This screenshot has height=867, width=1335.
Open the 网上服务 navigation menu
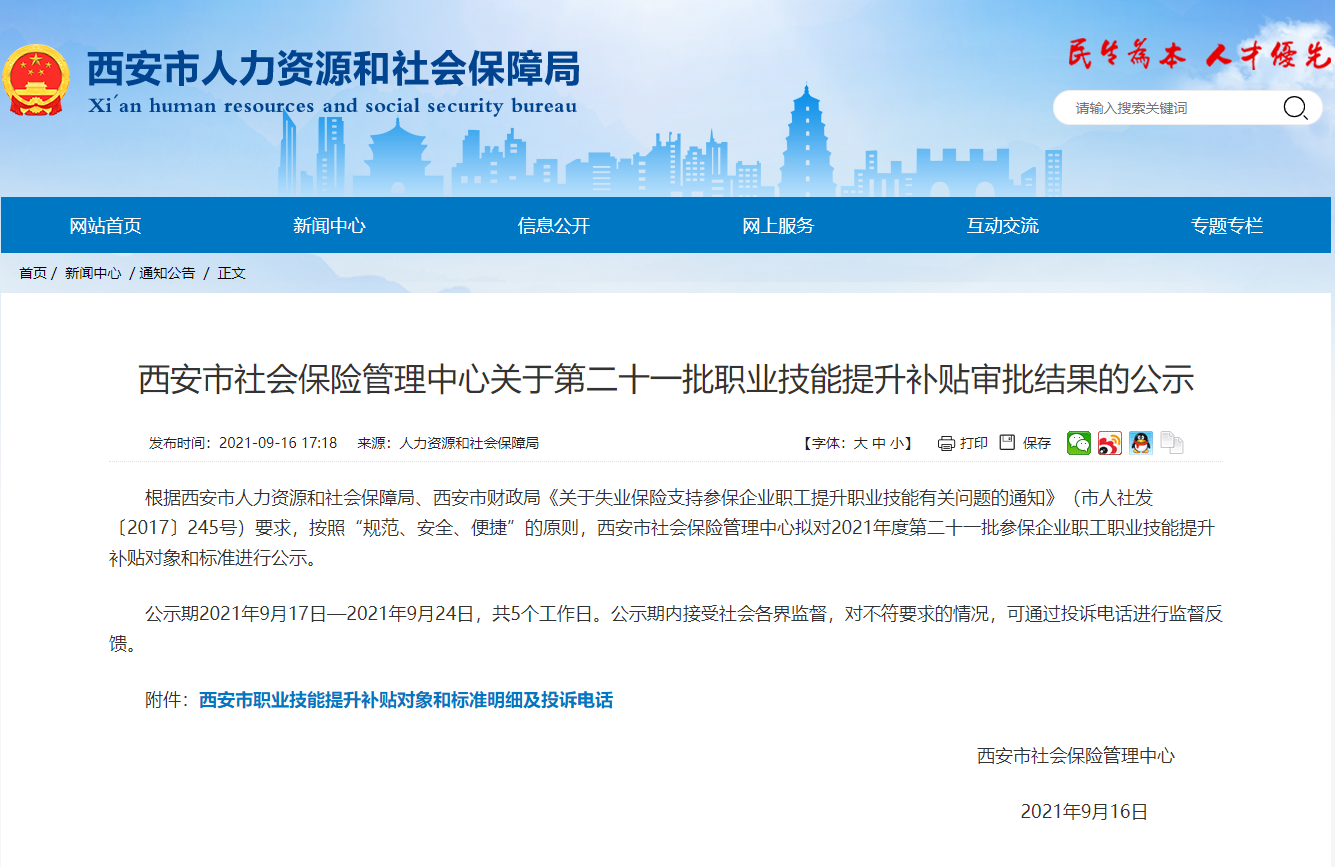(779, 225)
